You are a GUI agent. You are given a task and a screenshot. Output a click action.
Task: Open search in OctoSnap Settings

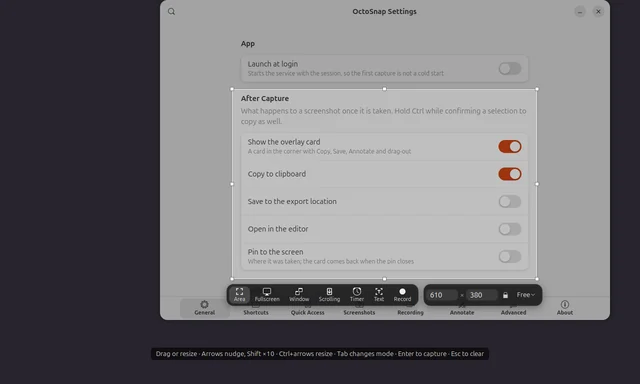[171, 11]
